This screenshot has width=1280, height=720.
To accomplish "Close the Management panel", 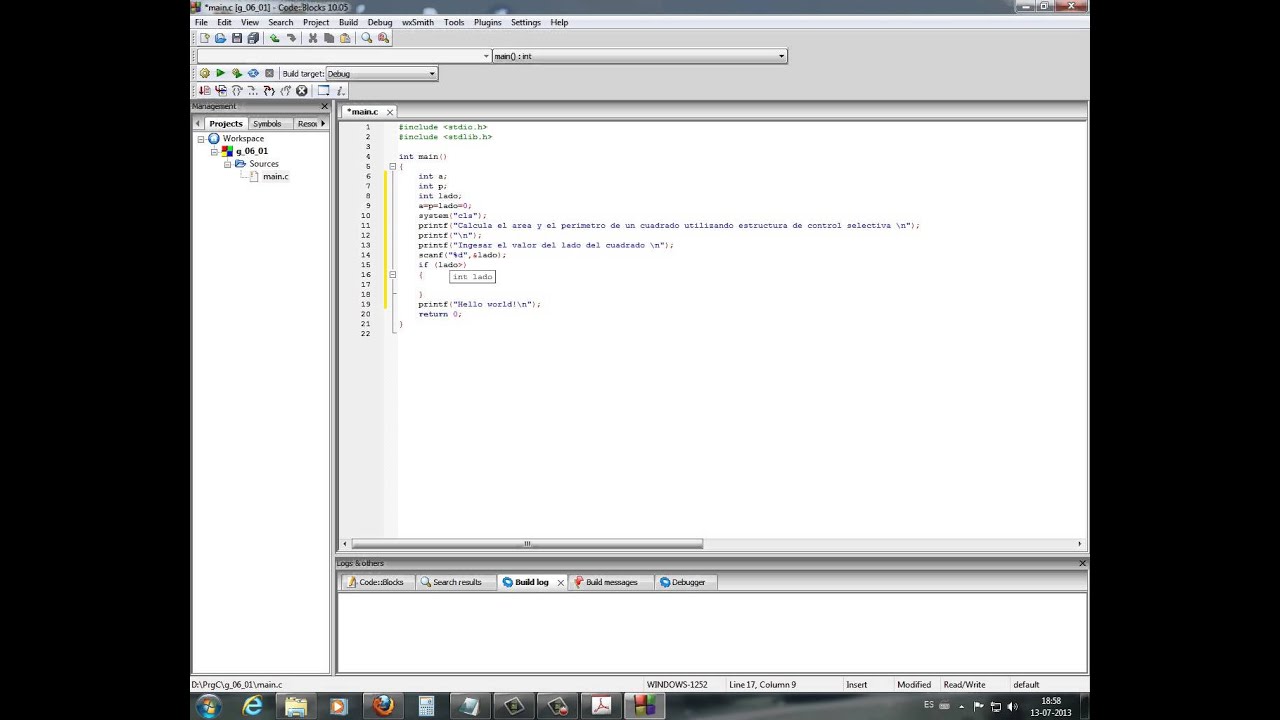I will click(324, 106).
